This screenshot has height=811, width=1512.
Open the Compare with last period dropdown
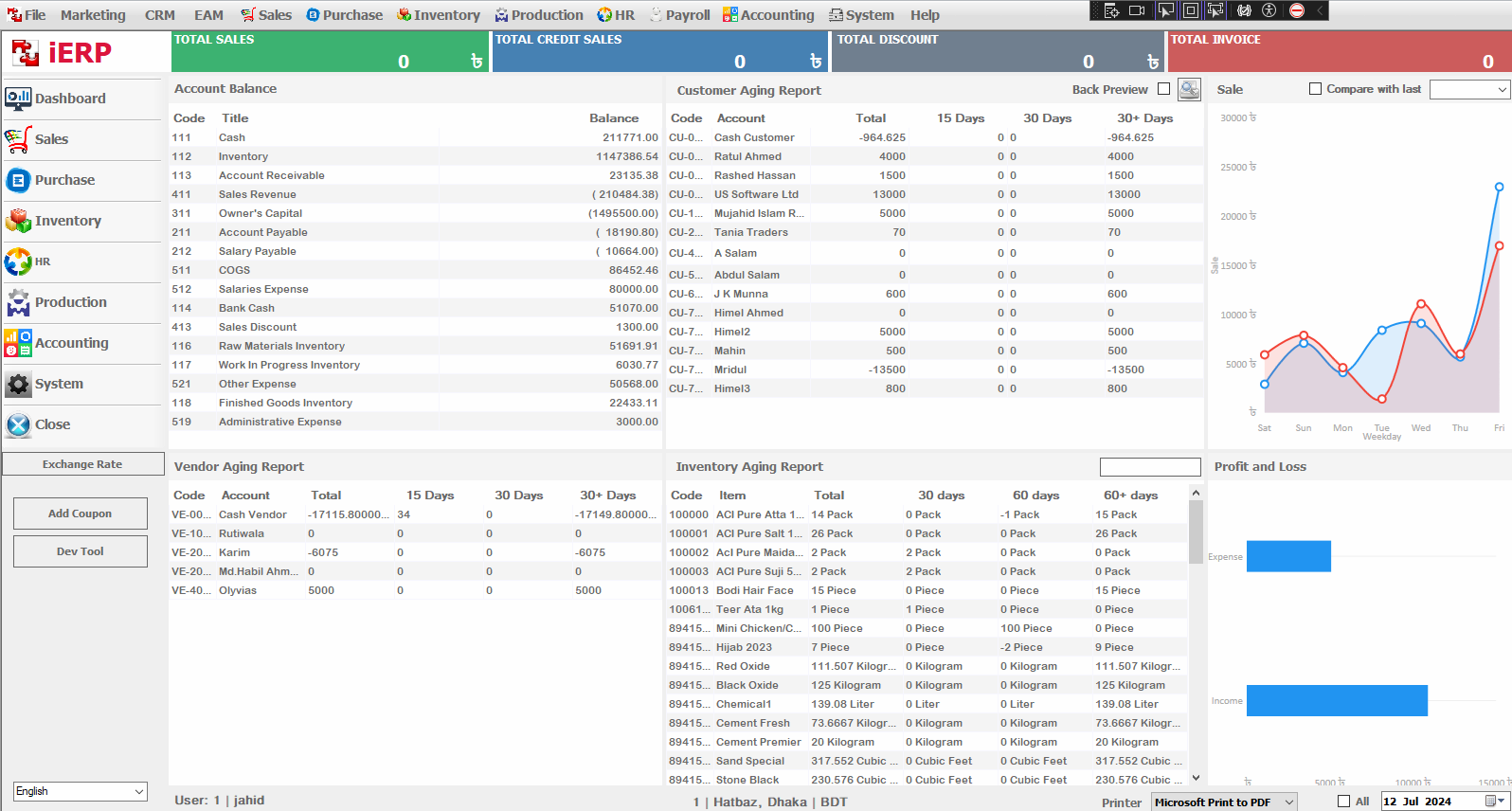coord(1468,89)
